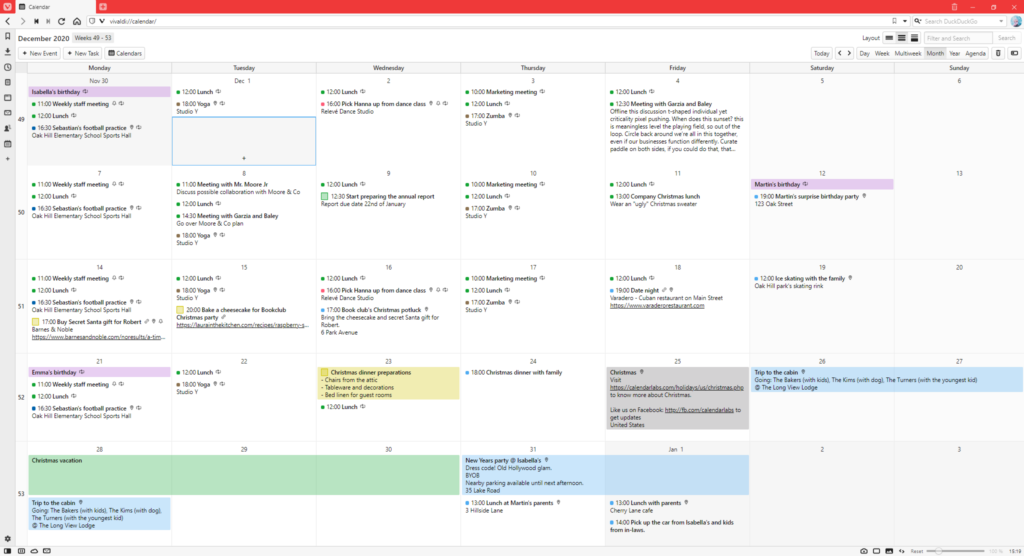Check the 'Start preparing the annual report' task box

click(325, 196)
